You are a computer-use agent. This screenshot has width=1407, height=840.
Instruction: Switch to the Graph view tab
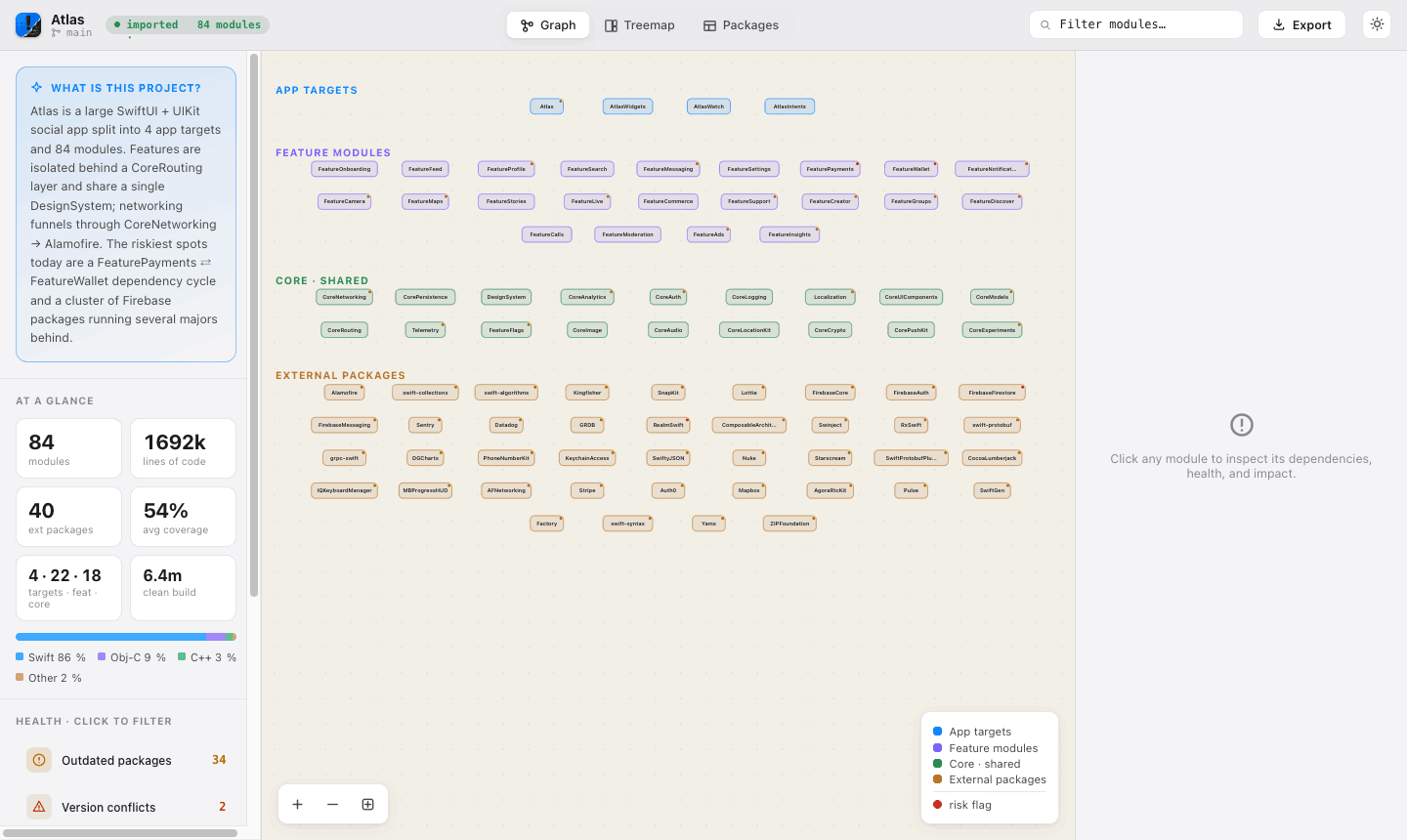(x=548, y=24)
